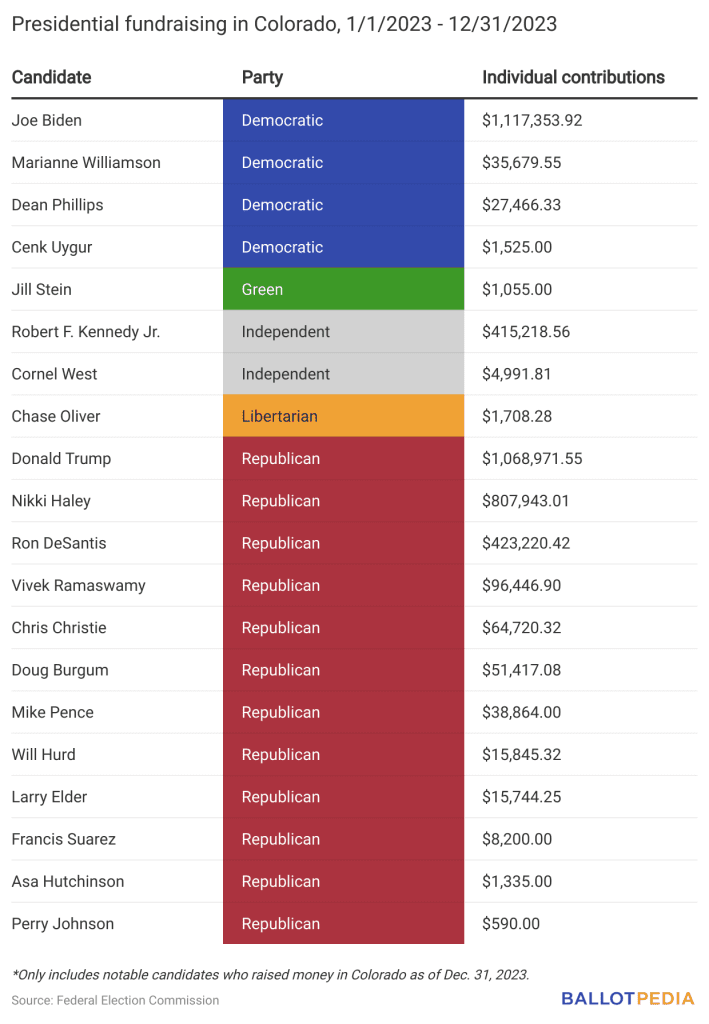Viewport: 709px width, 1024px height.
Task: Click the Candidate column header
Action: (51, 77)
